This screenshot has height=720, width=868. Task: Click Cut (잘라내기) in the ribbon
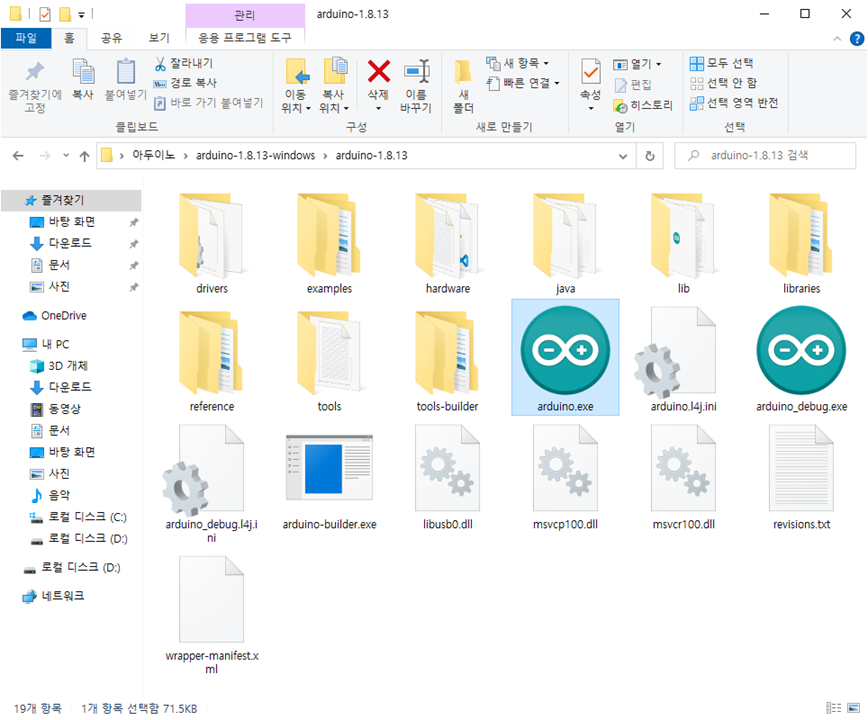pyautogui.click(x=184, y=64)
